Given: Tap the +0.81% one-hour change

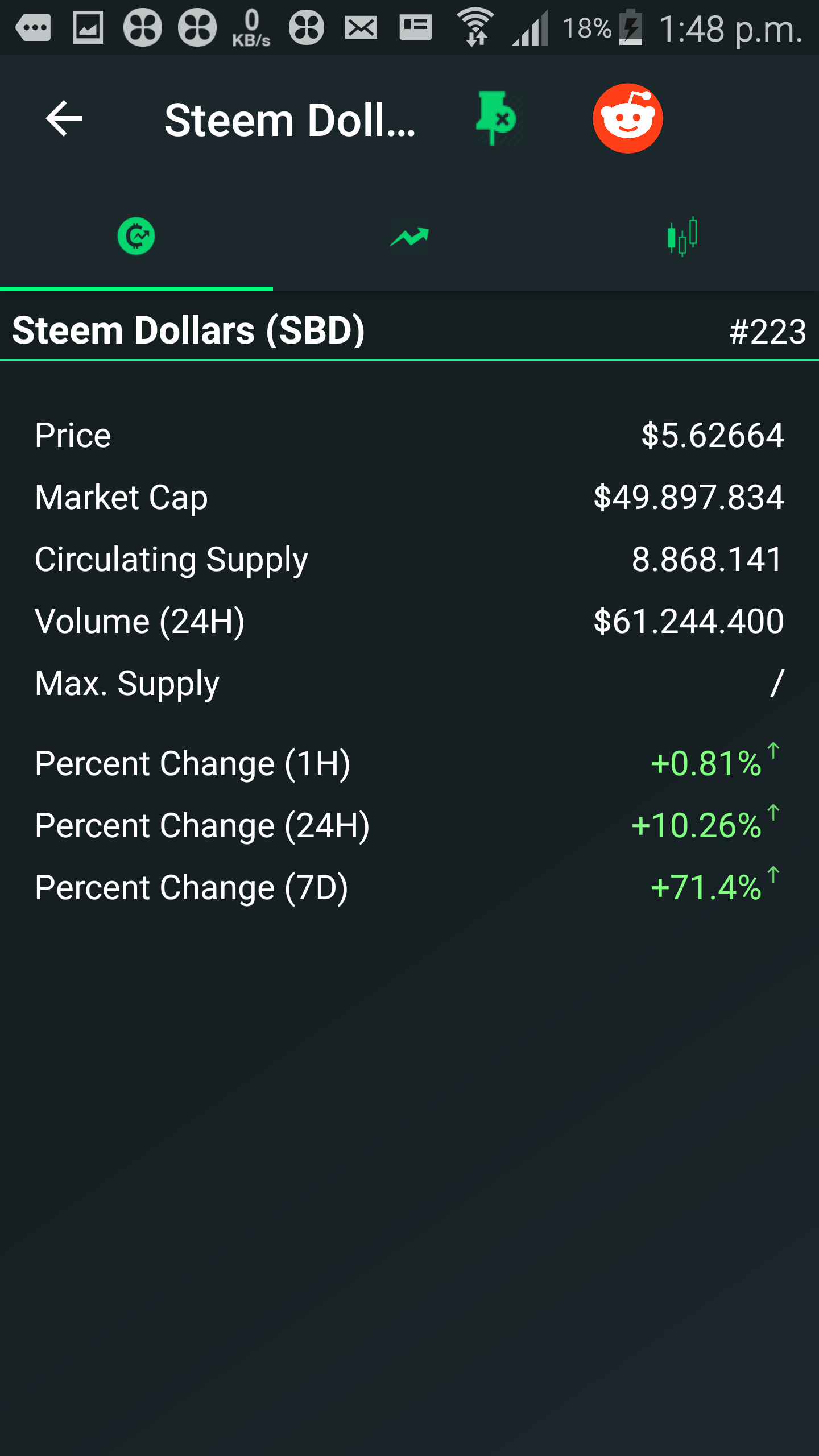Looking at the screenshot, I should click(x=706, y=763).
